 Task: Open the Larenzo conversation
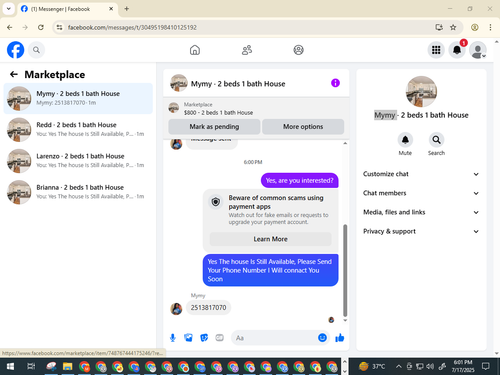pyautogui.click(x=78, y=161)
